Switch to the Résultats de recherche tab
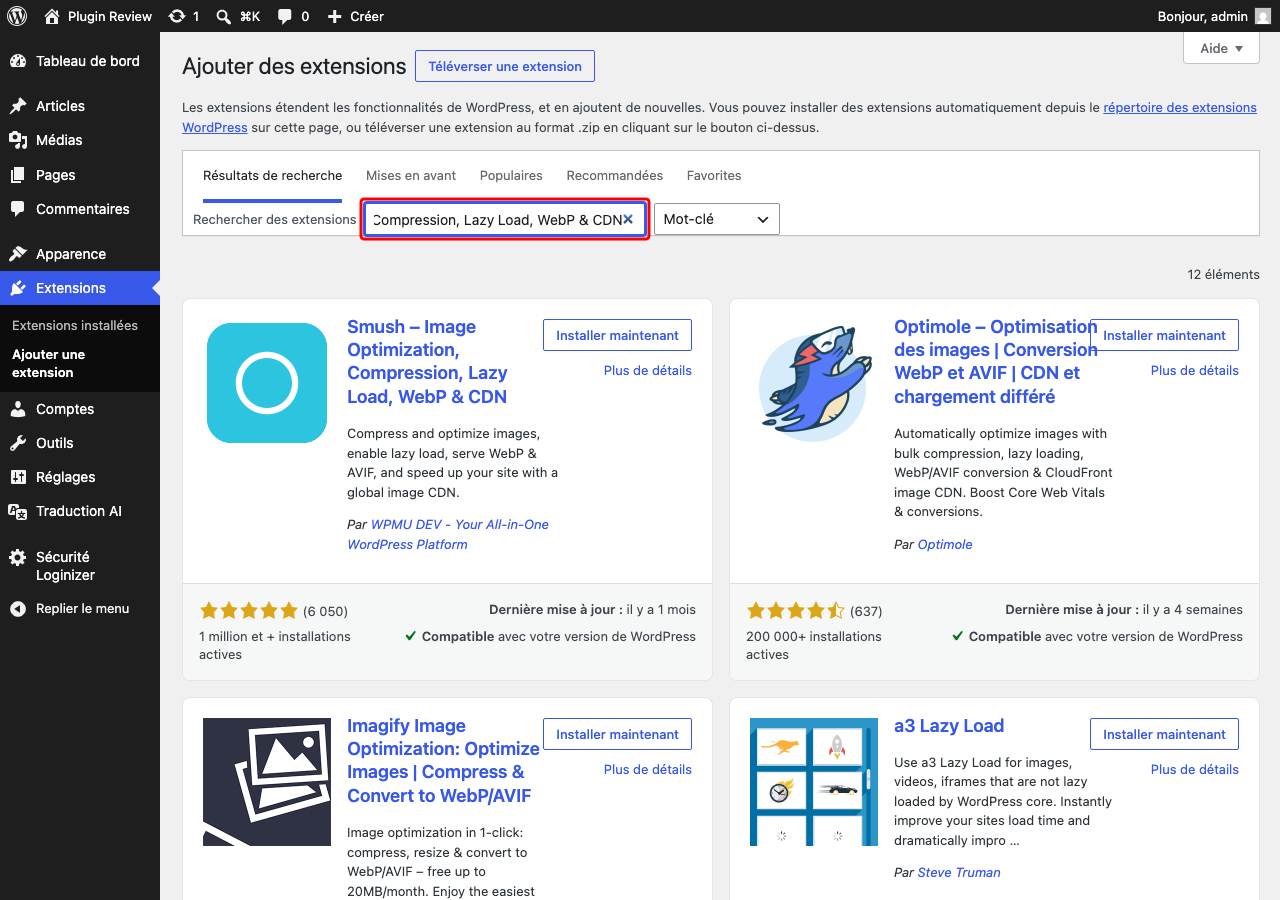The height and width of the screenshot is (900, 1280). click(272, 175)
